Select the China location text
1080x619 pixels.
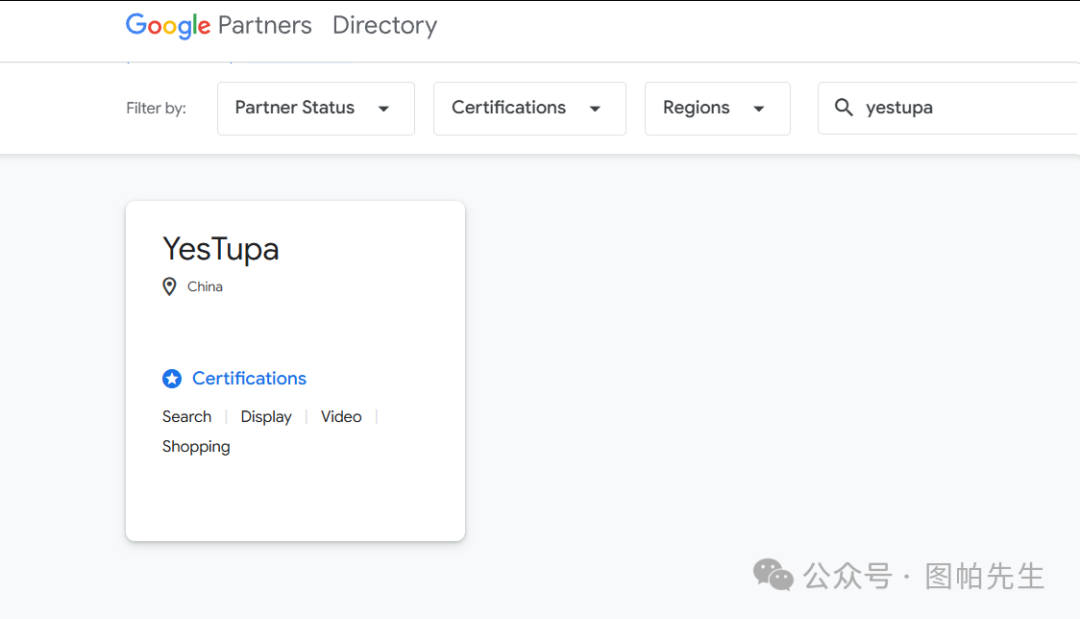[205, 286]
